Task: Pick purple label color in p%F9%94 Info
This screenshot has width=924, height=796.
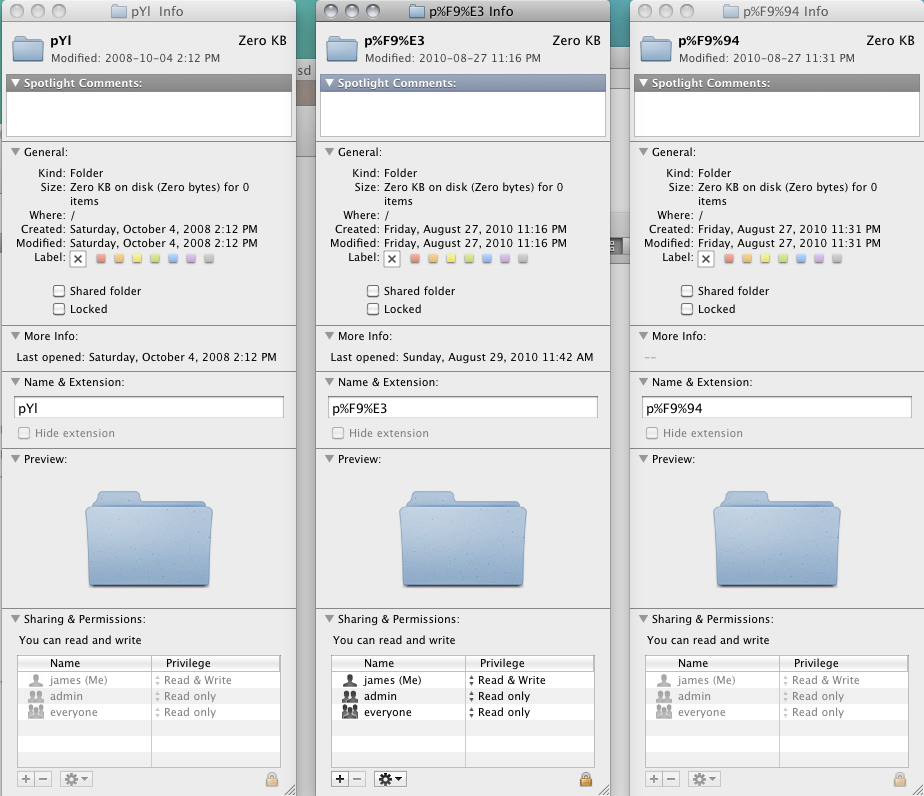Action: (x=819, y=259)
